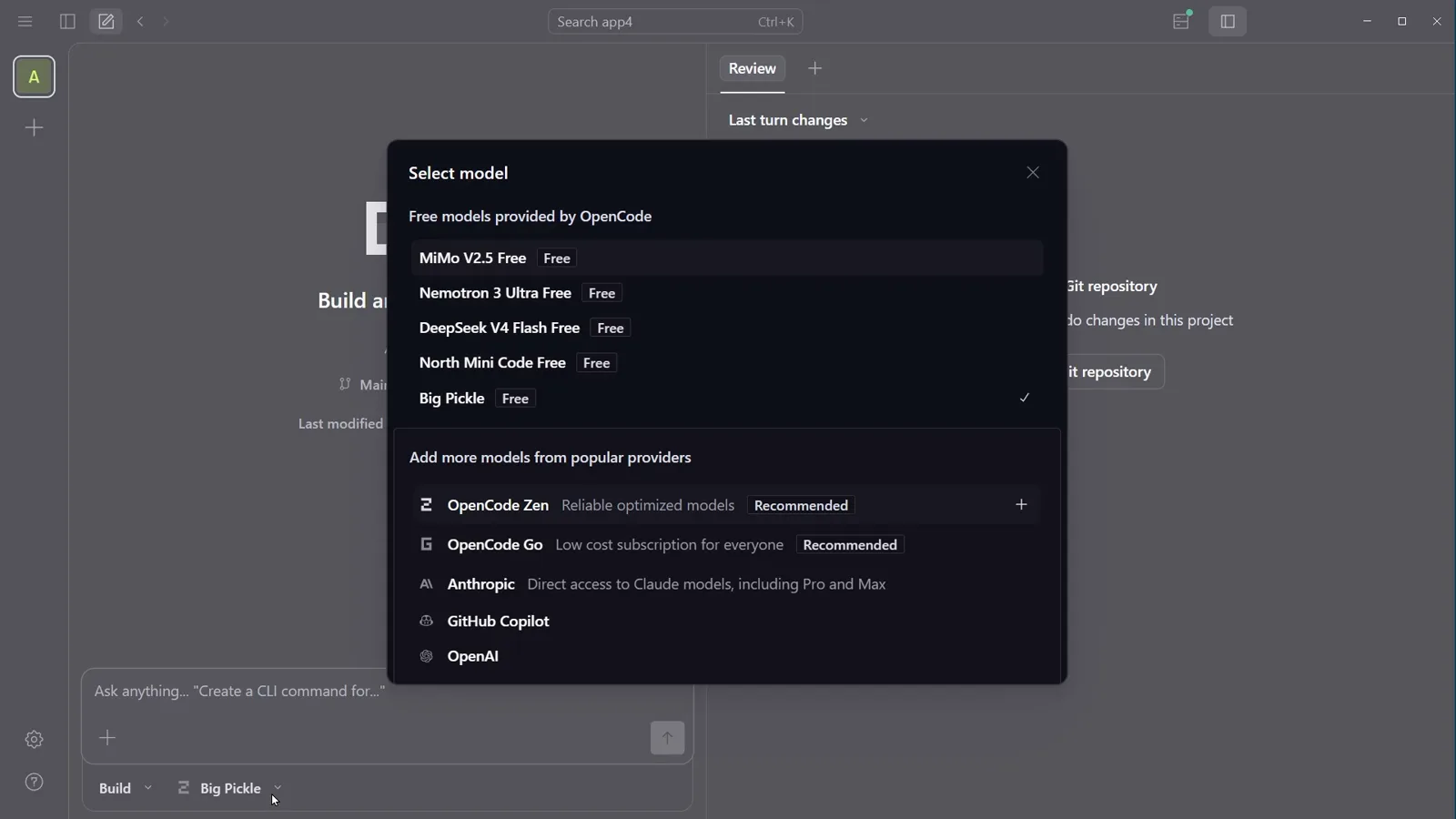Click the OpenCode Zen provider logo
This screenshot has width=1456, height=819.
tap(426, 505)
